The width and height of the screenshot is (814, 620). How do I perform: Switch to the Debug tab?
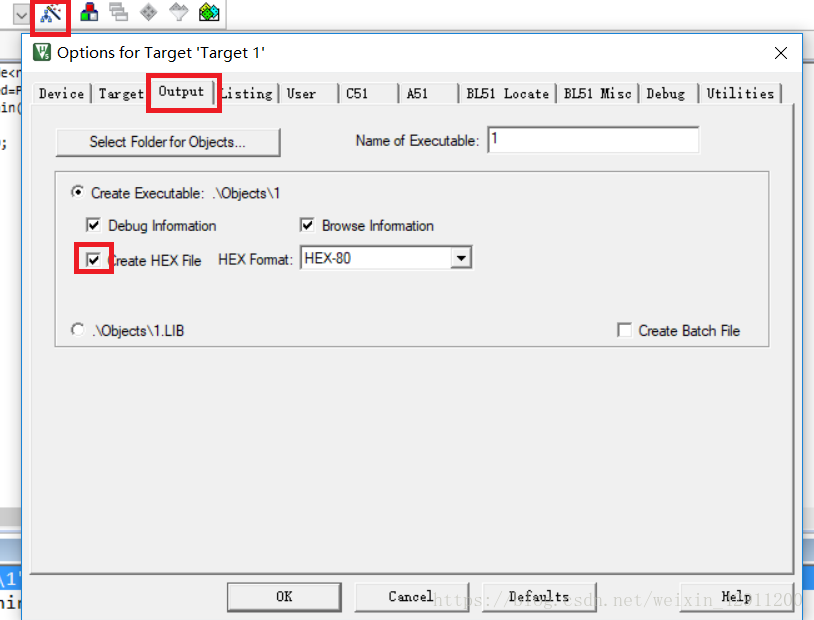tap(669, 94)
